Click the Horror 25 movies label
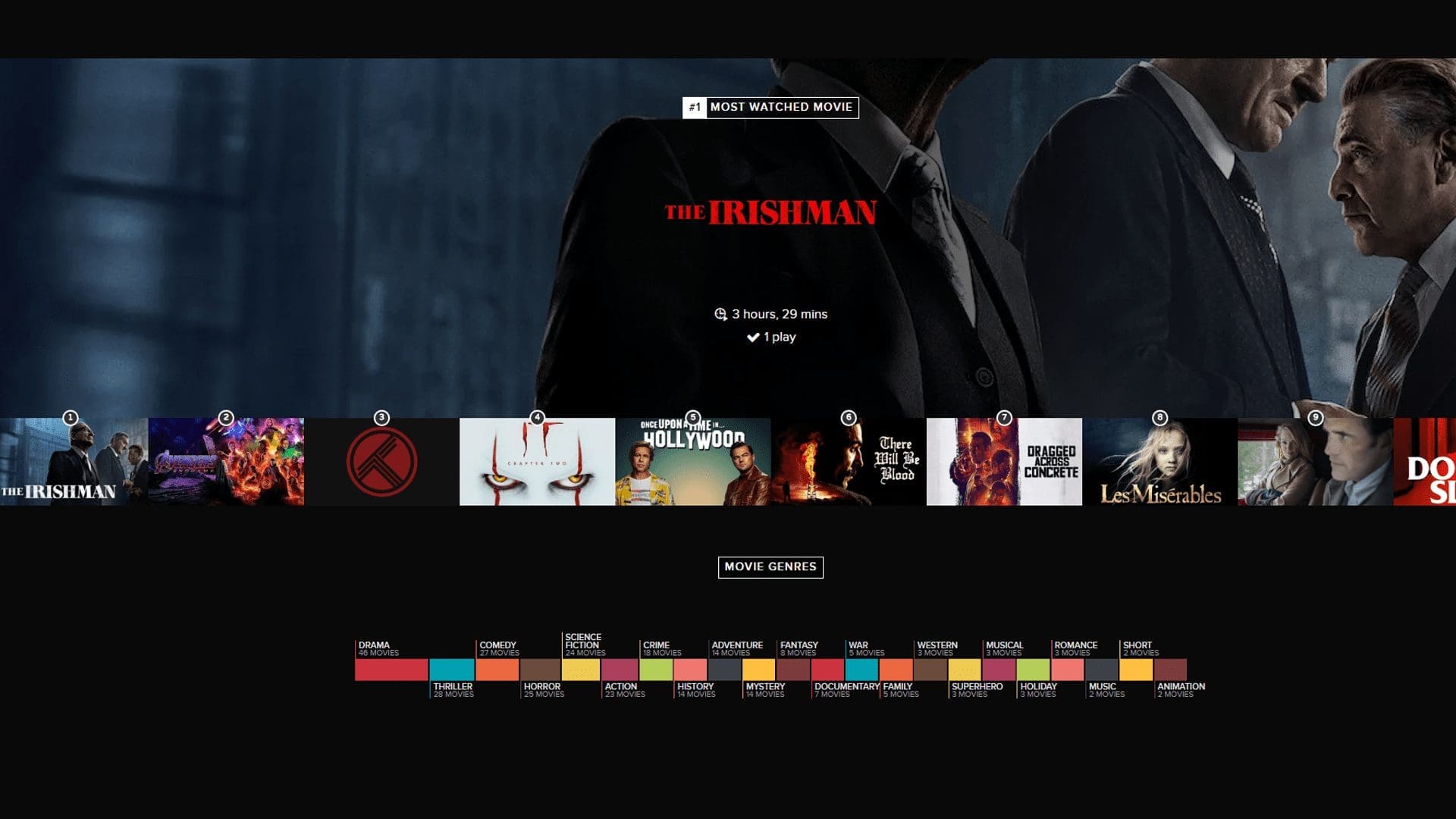Screen dimensions: 1456x819 [543, 690]
